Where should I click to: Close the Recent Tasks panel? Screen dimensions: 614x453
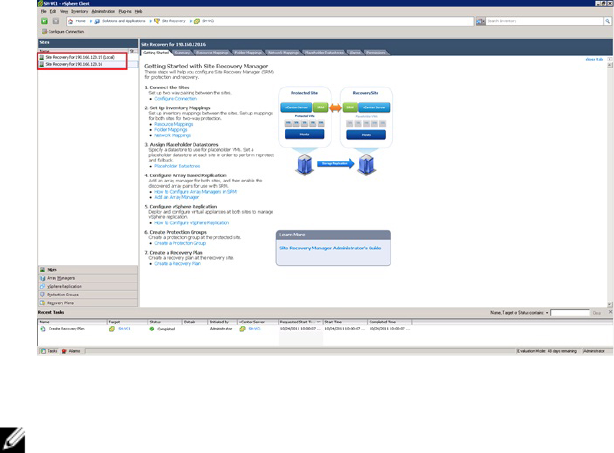click(x=610, y=312)
